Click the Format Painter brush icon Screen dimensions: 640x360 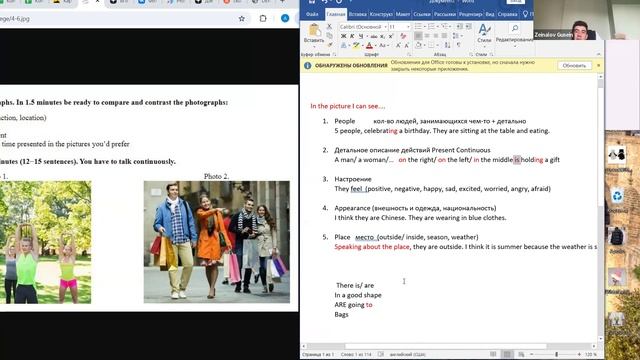(x=330, y=44)
